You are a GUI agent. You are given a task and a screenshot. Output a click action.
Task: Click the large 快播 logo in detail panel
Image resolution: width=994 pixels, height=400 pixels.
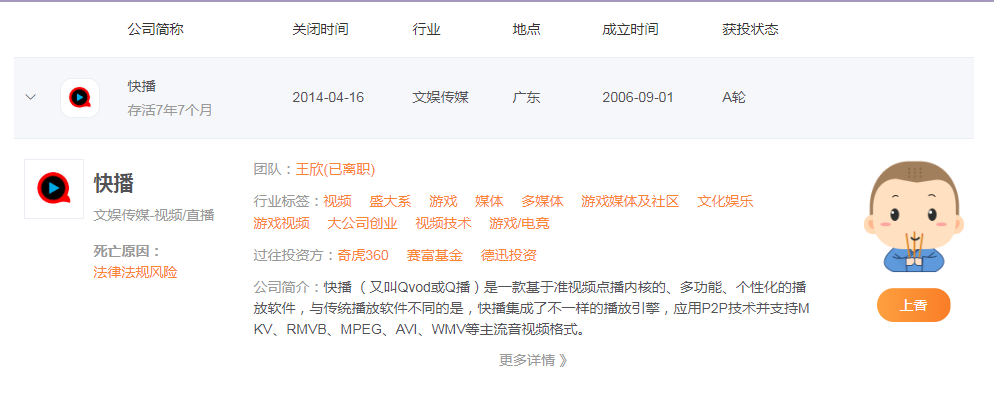(54, 188)
